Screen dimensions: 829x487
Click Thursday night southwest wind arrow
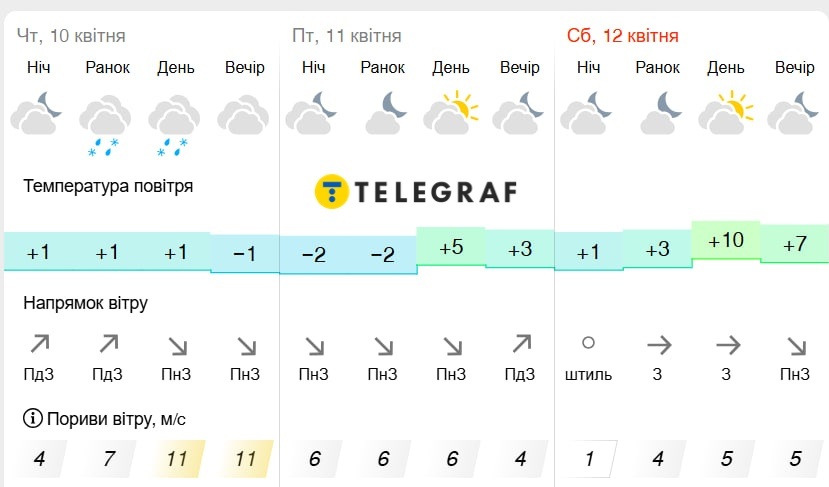click(40, 344)
